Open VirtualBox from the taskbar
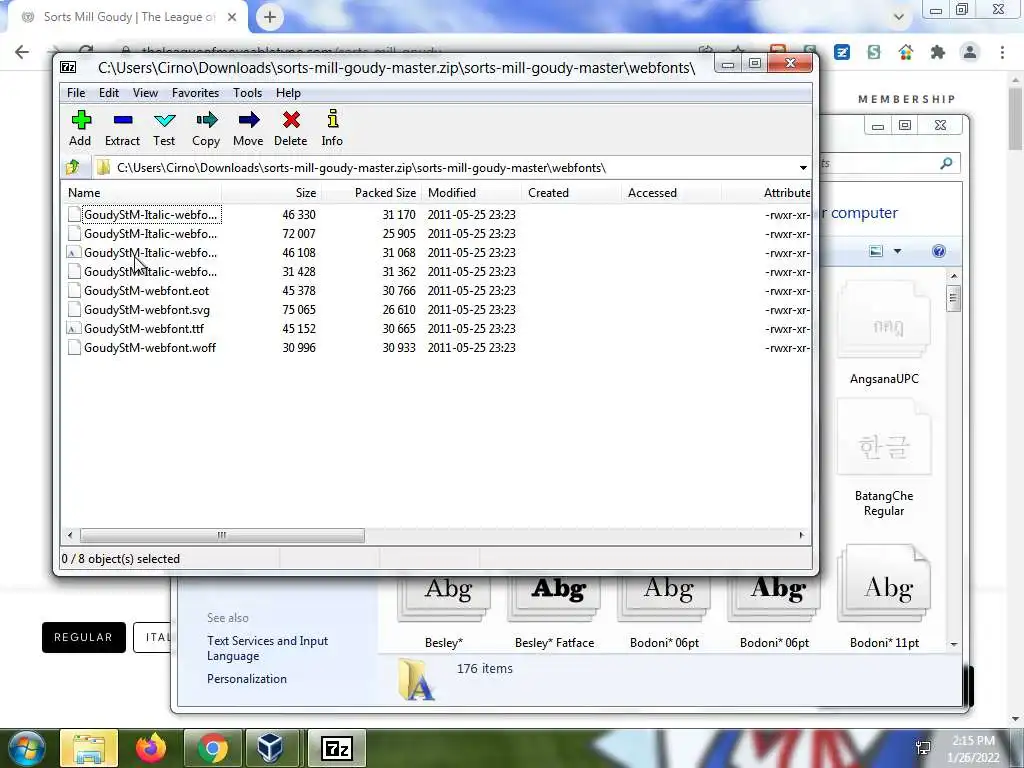 (x=270, y=748)
